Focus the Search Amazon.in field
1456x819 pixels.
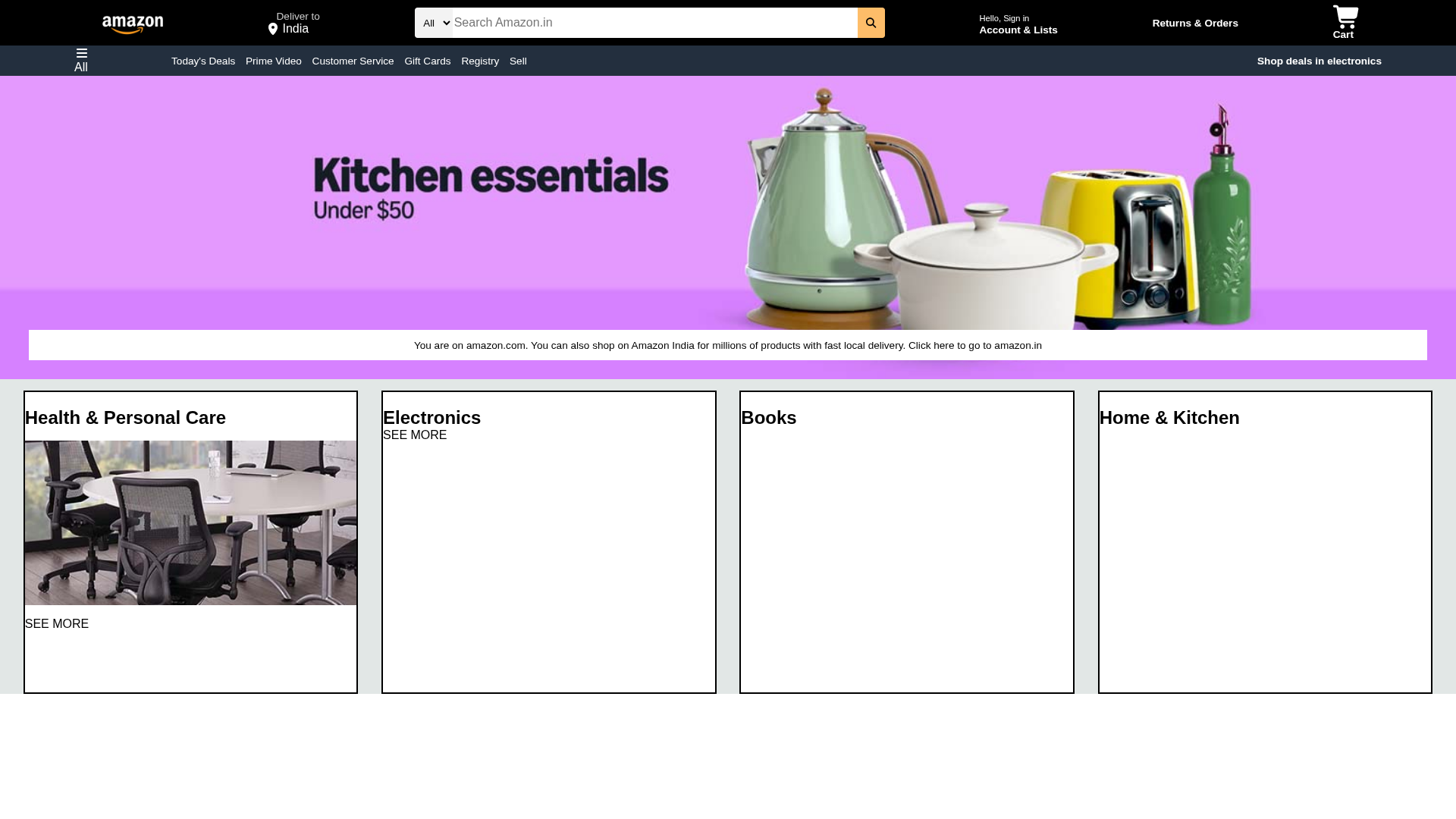655,23
